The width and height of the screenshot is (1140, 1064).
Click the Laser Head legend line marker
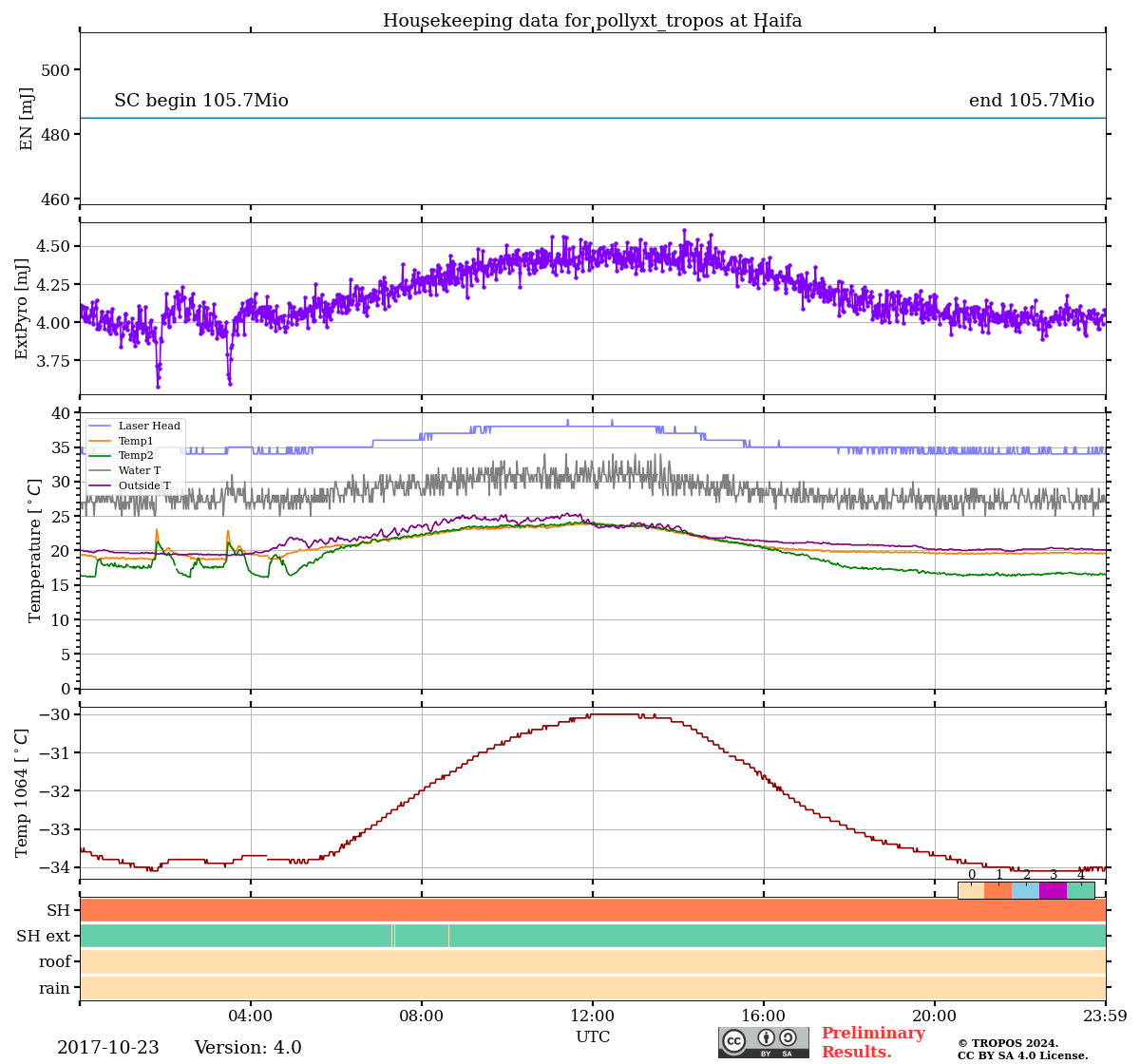[100, 427]
